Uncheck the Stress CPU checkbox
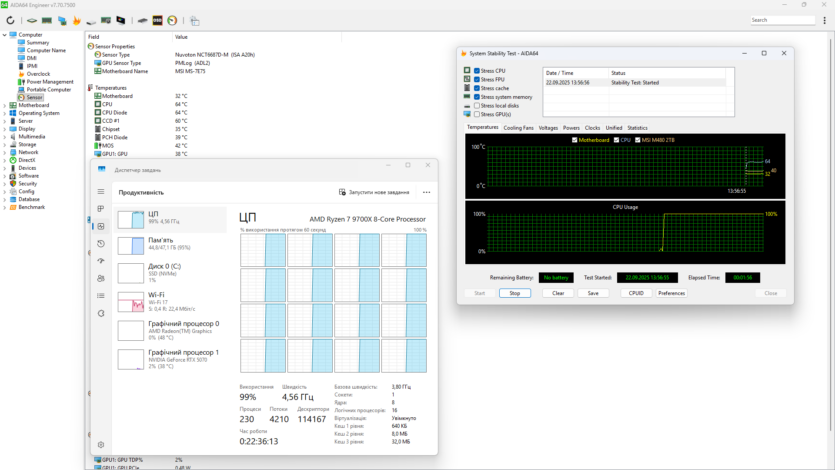835x470 pixels. (x=476, y=71)
